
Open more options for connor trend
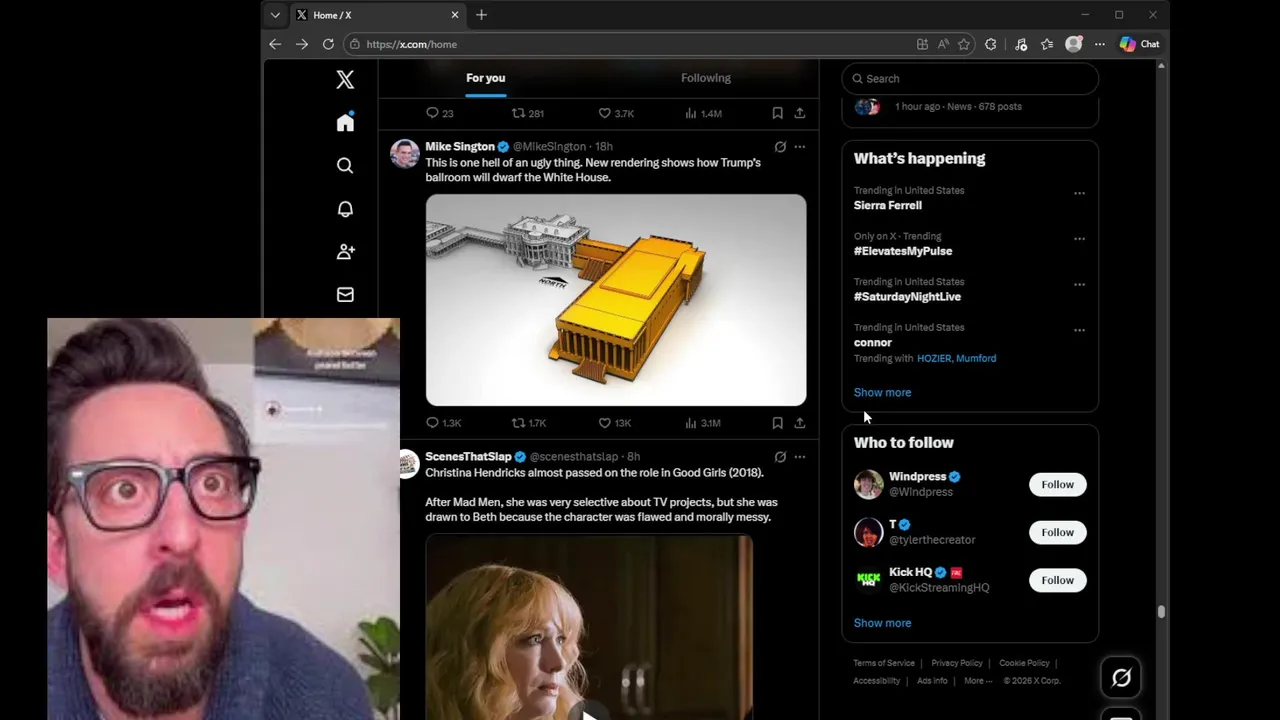pos(1079,330)
